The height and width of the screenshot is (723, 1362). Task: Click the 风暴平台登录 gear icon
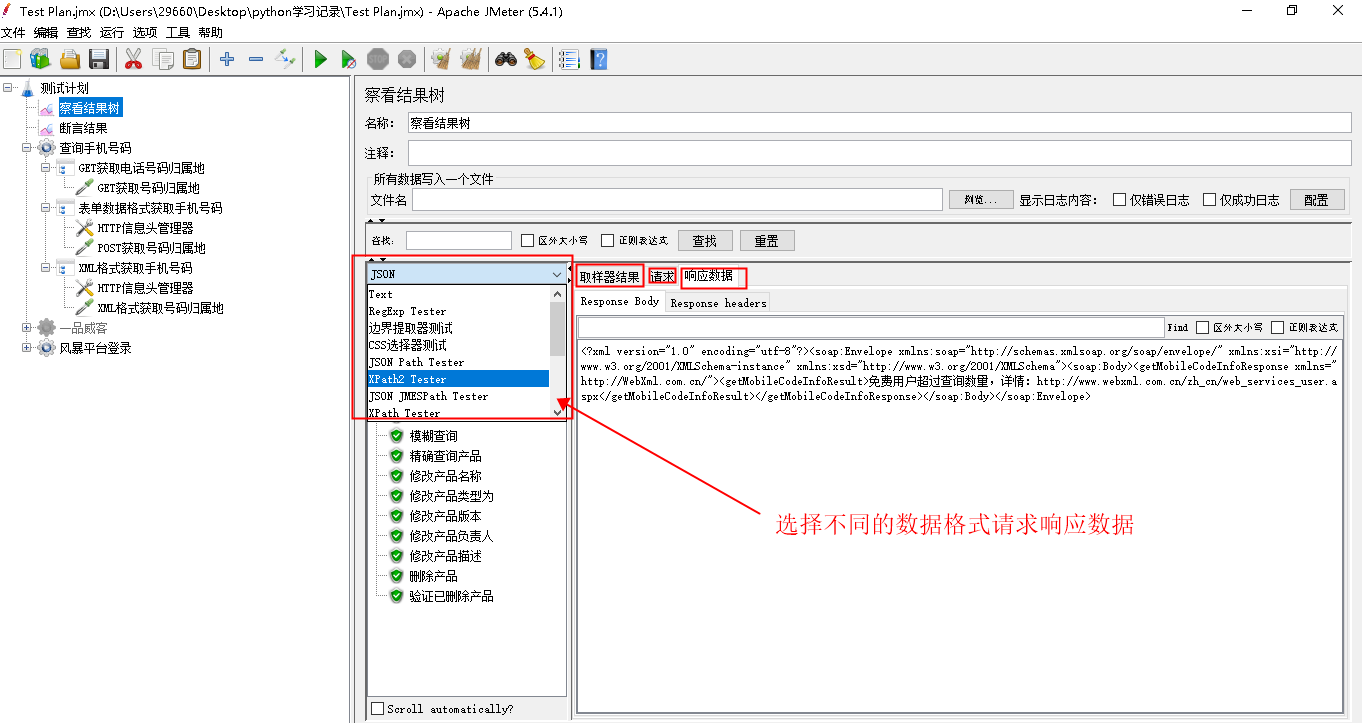46,348
